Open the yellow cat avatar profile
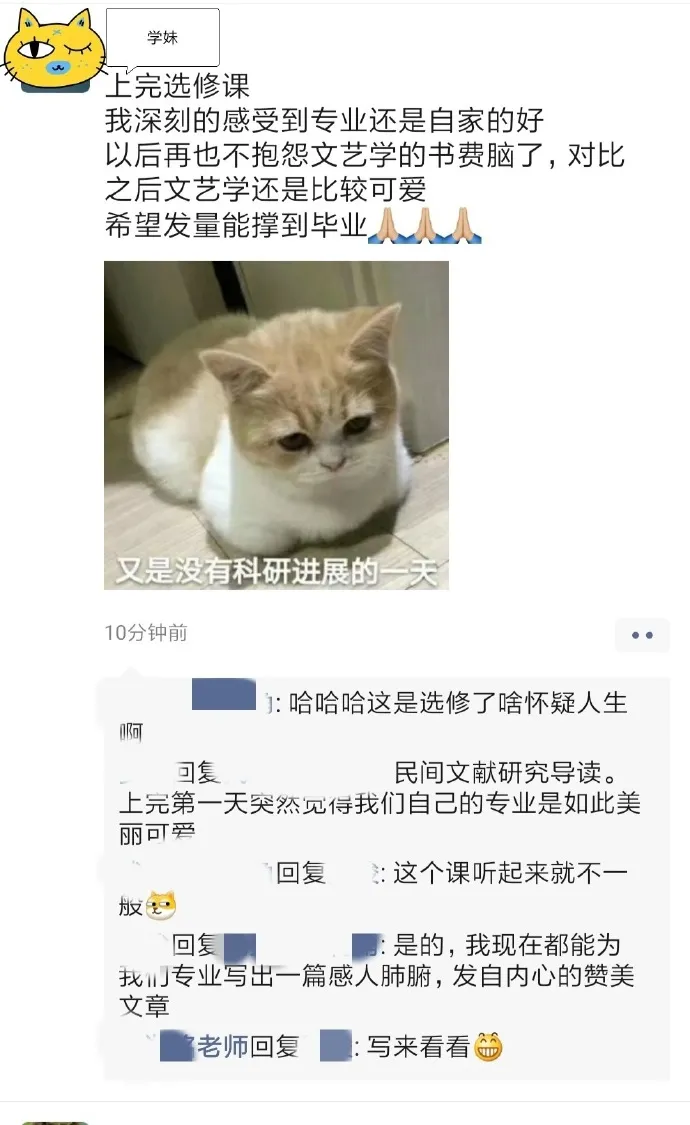Screen dimensions: 690x1125 click(x=54, y=52)
